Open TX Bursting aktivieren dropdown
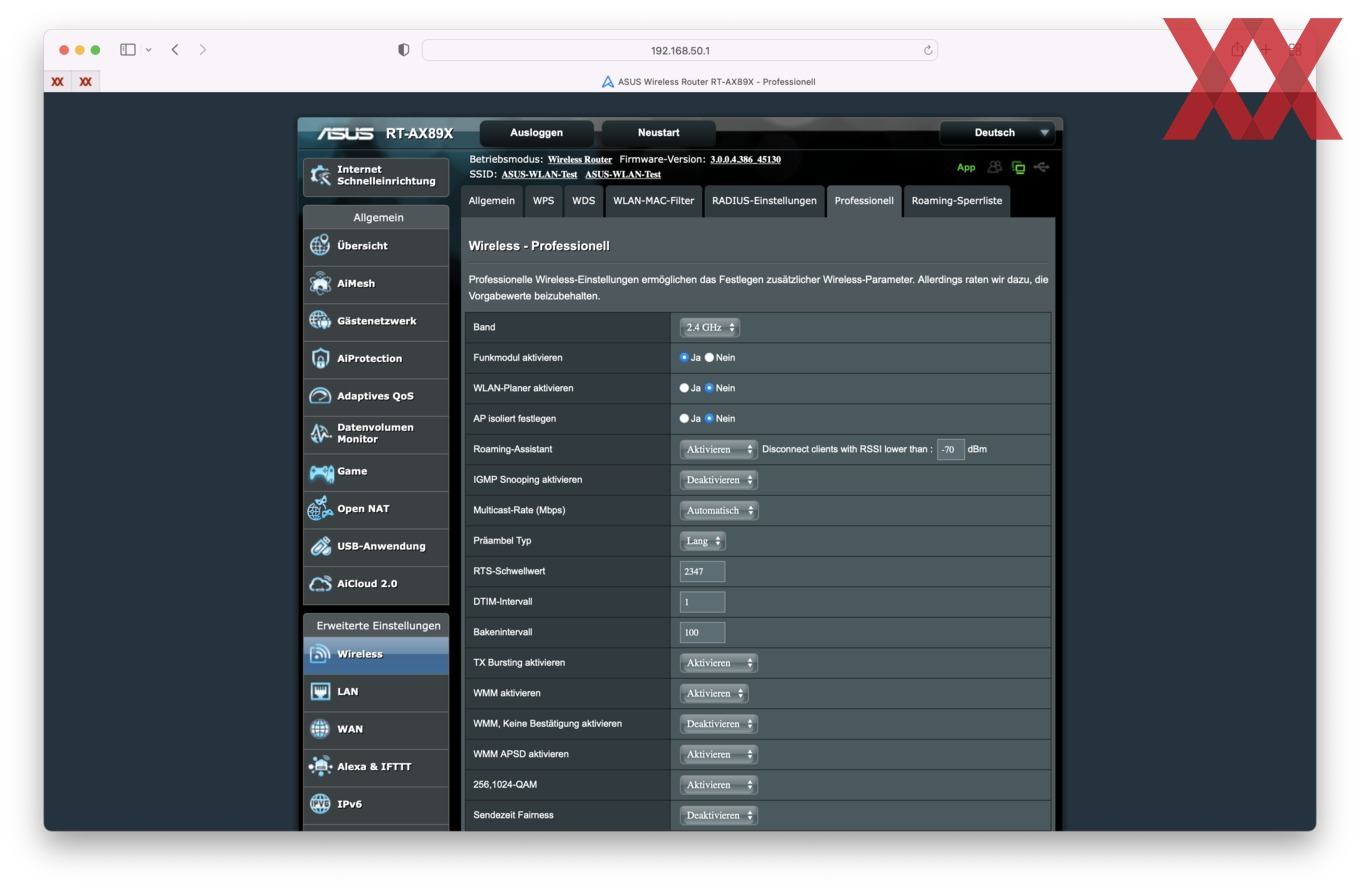1360x889 pixels. (x=718, y=663)
